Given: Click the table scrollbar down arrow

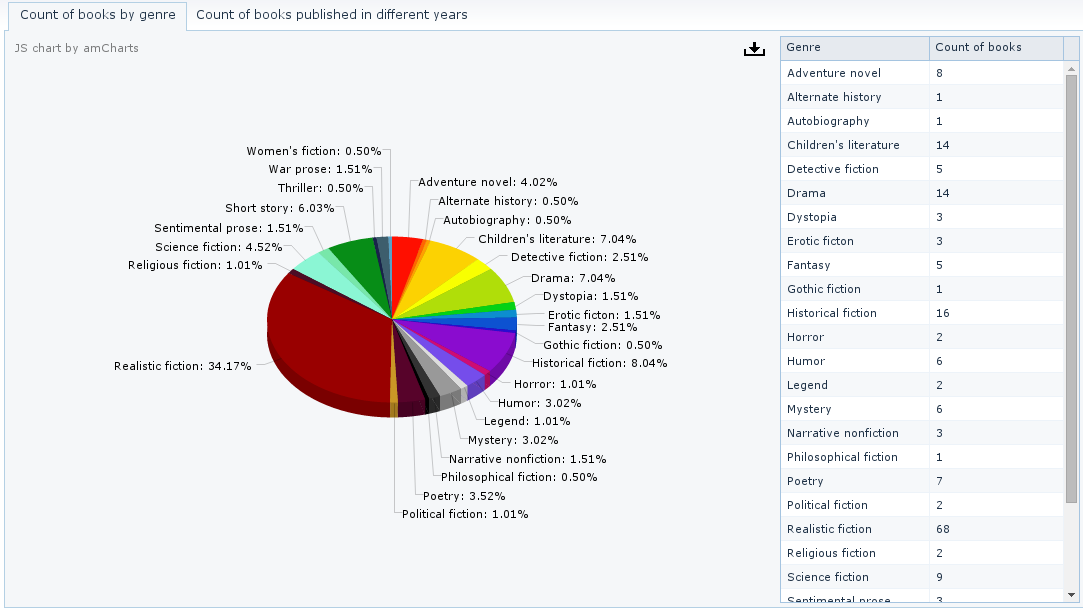Looking at the screenshot, I should pyautogui.click(x=1071, y=595).
